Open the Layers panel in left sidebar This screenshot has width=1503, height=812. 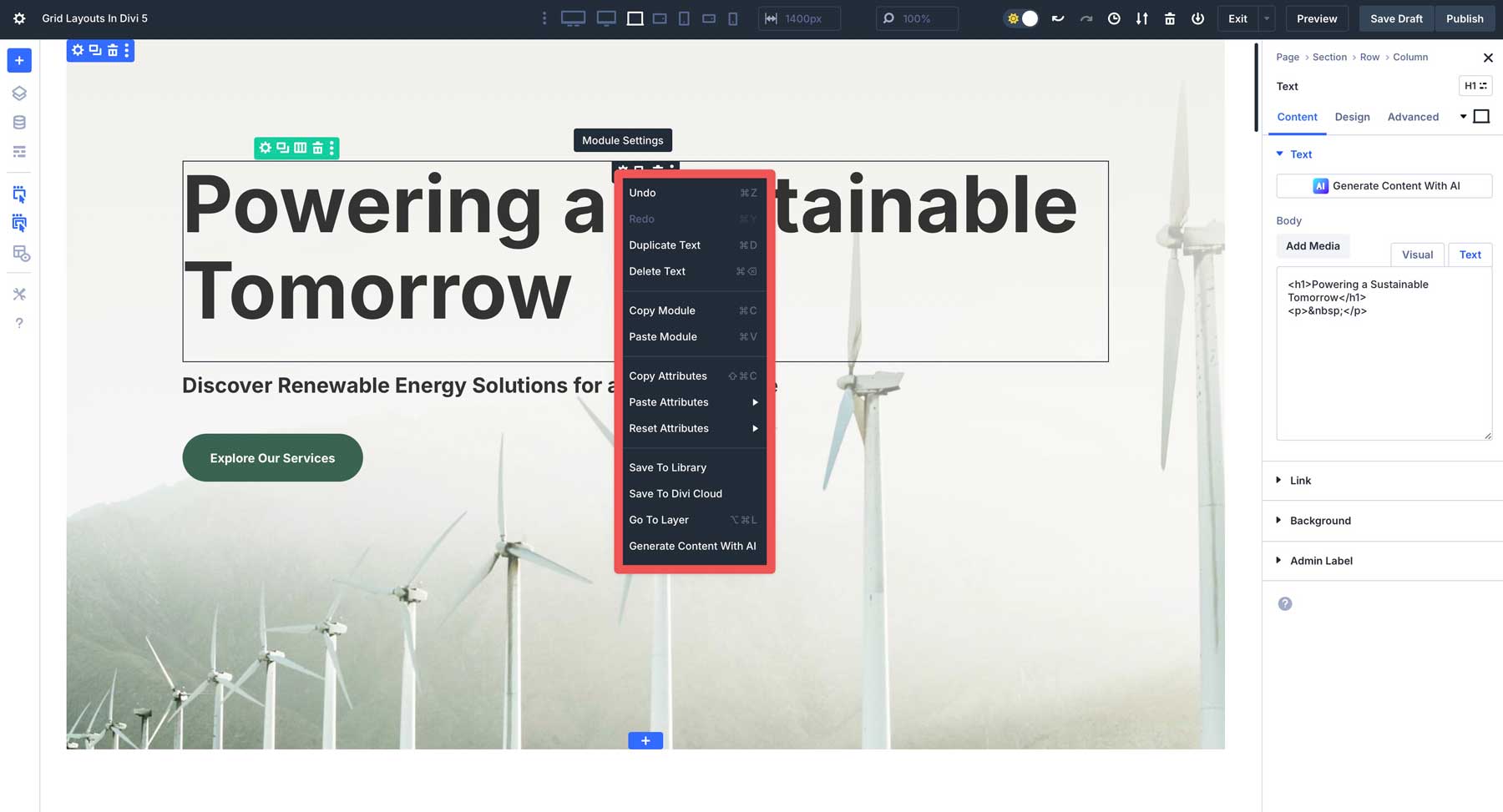(19, 93)
